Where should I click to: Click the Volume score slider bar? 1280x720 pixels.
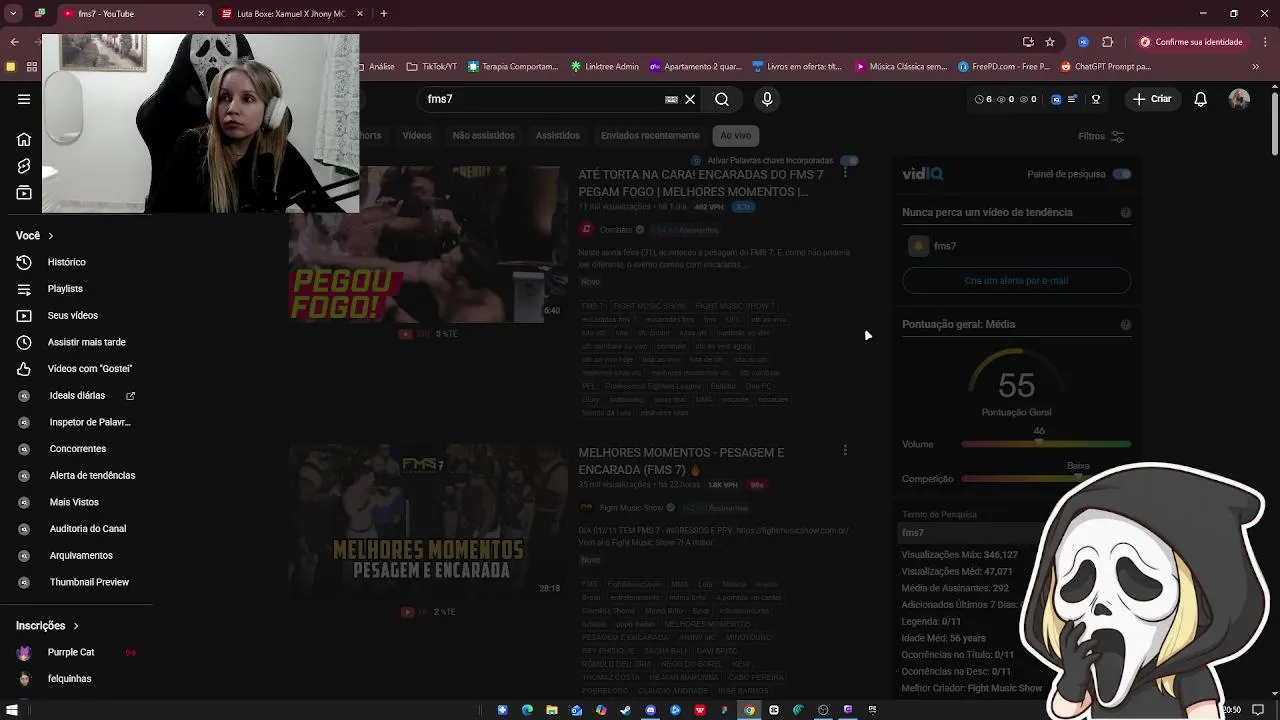pyautogui.click(x=1046, y=444)
